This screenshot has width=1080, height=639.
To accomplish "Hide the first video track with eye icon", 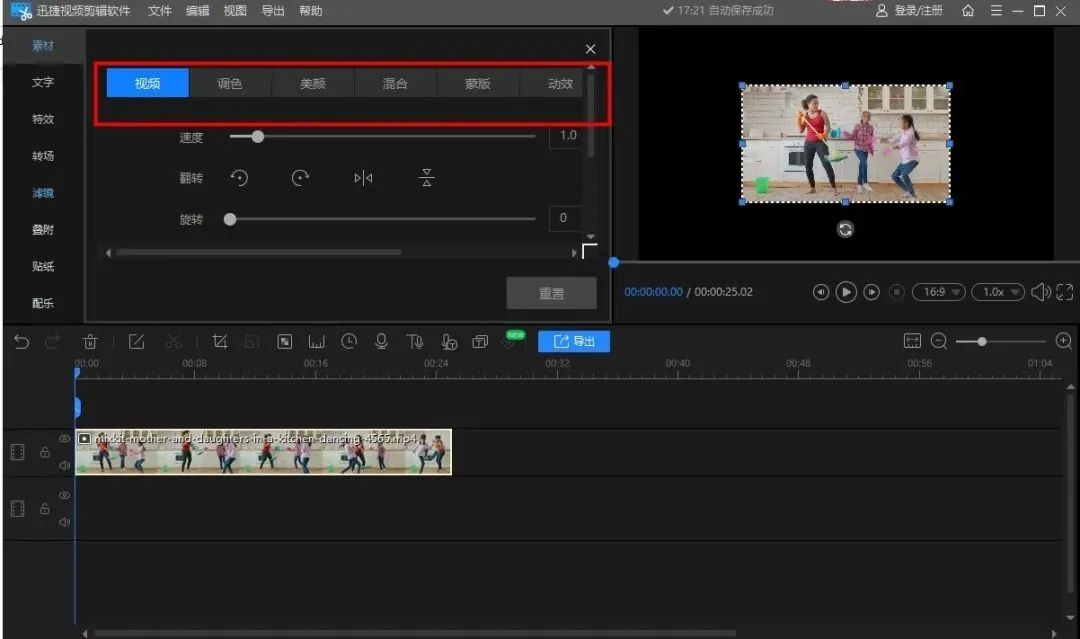I will coord(64,439).
